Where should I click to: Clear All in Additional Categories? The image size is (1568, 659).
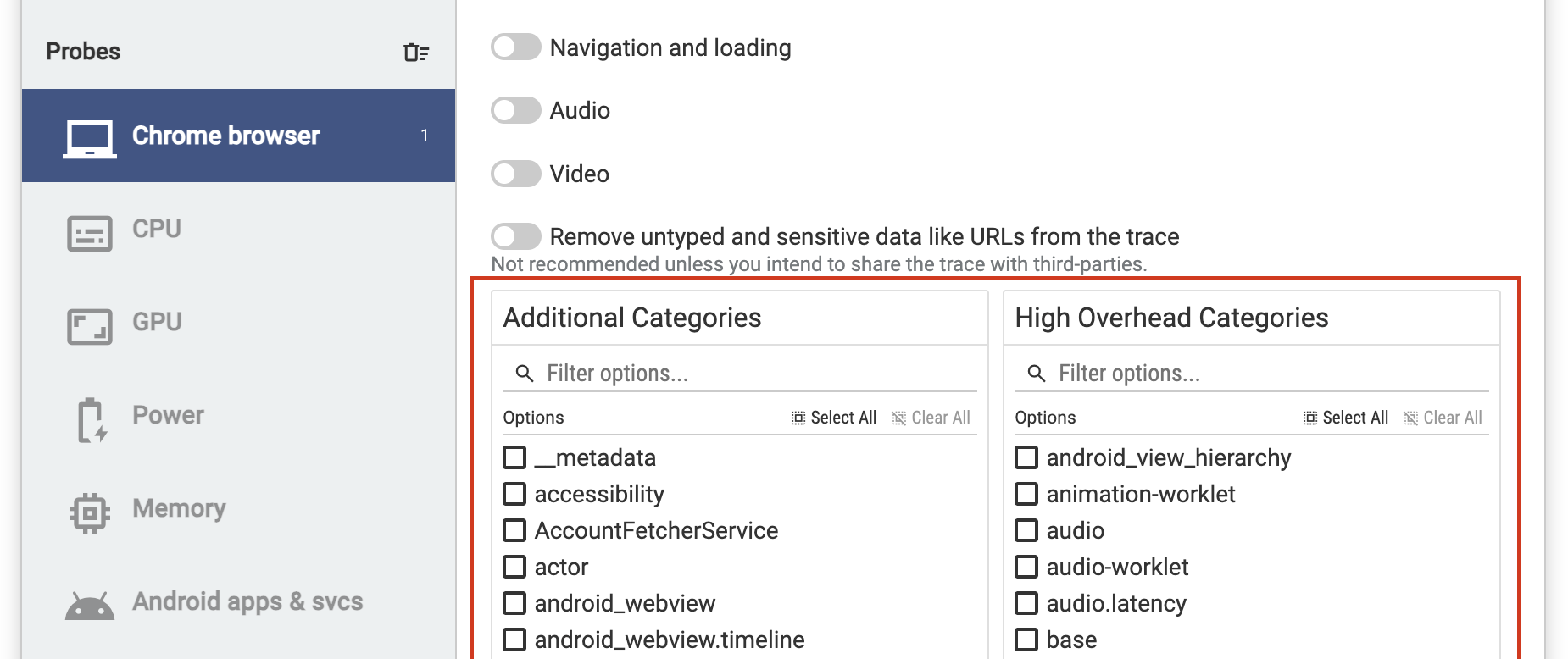click(x=931, y=418)
